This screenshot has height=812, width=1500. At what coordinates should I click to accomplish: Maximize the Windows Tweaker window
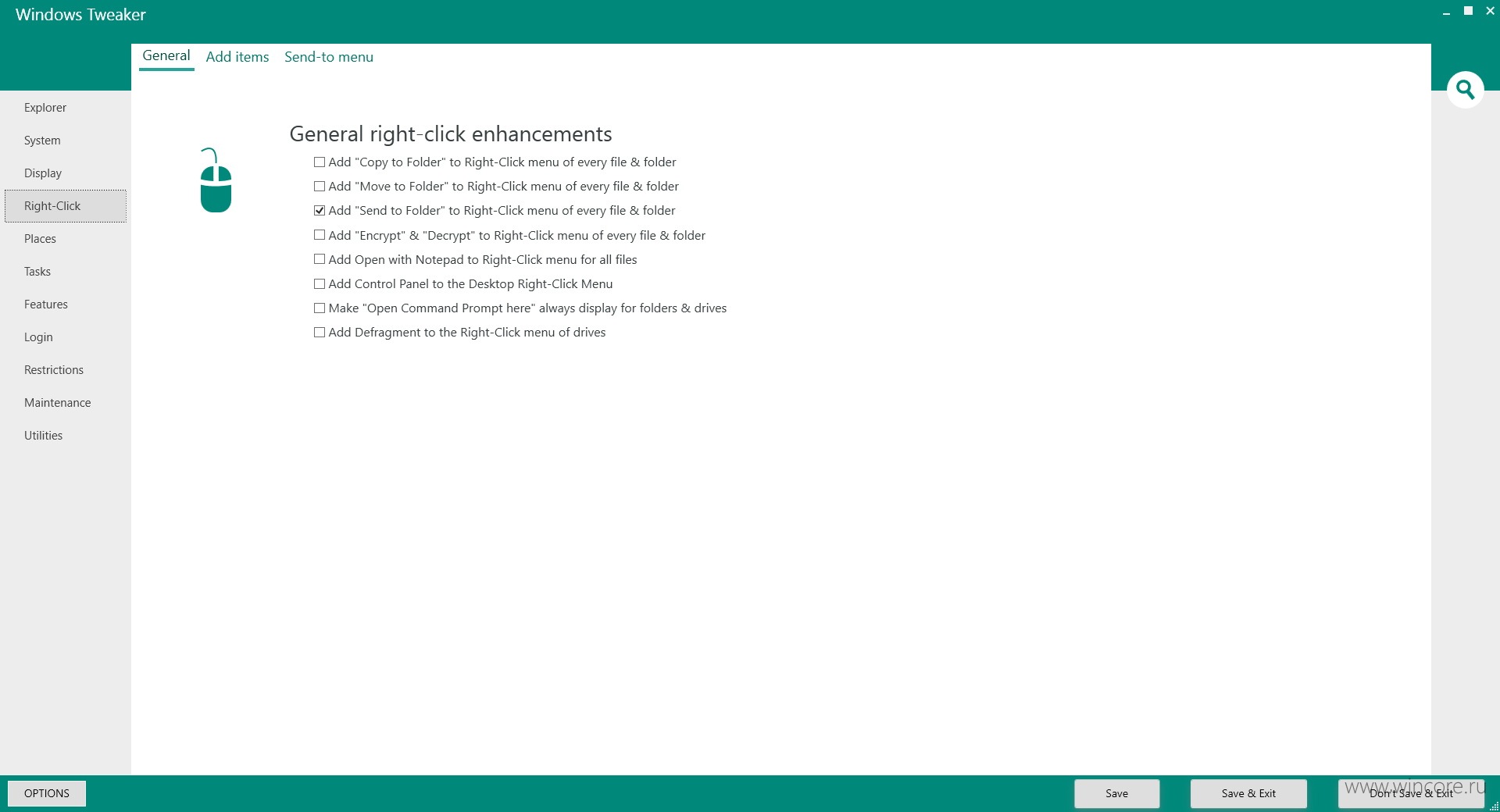click(x=1468, y=11)
